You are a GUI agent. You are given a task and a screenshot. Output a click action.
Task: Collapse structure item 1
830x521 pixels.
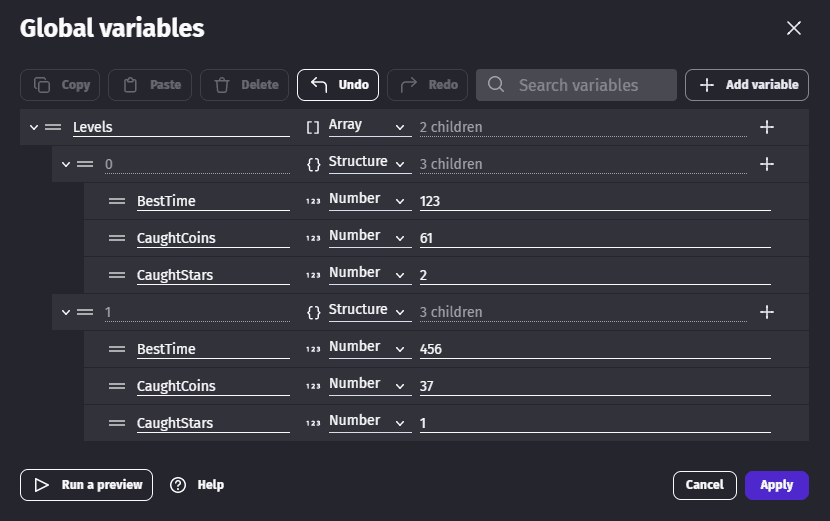[x=66, y=312]
